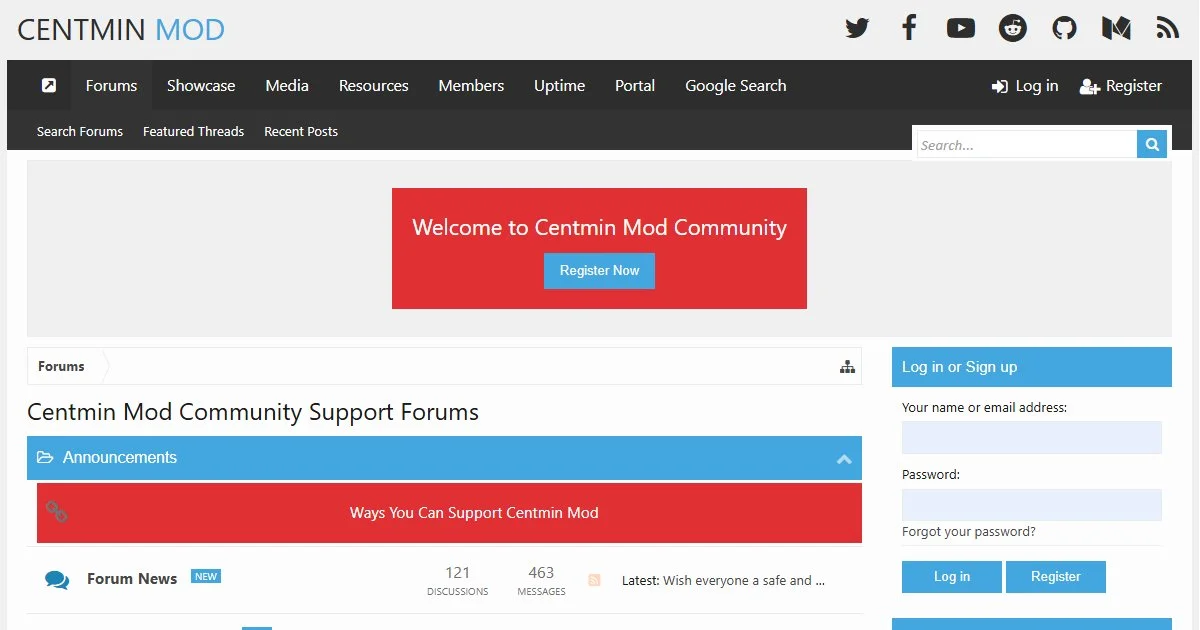Click the sidebar Register button

coord(1056,577)
